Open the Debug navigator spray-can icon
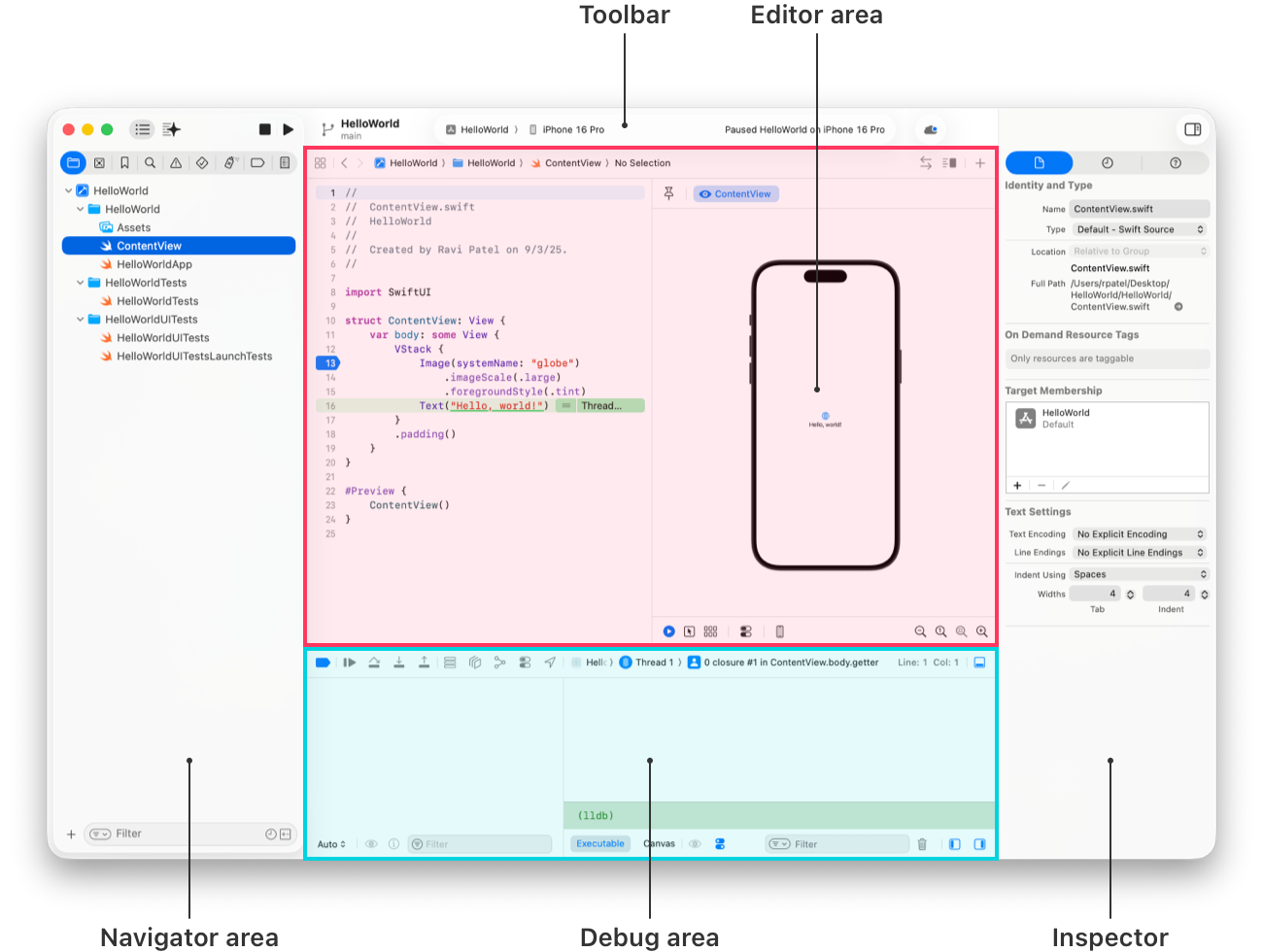 pyautogui.click(x=229, y=163)
